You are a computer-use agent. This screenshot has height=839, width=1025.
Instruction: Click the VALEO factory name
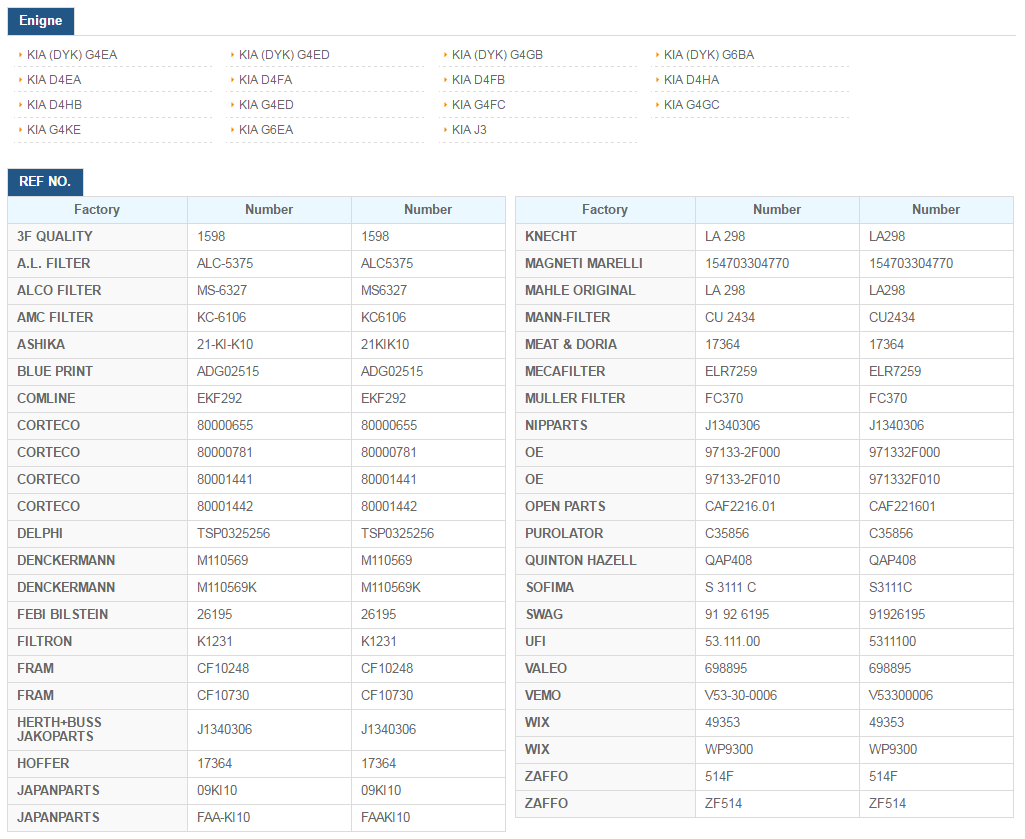tap(546, 669)
